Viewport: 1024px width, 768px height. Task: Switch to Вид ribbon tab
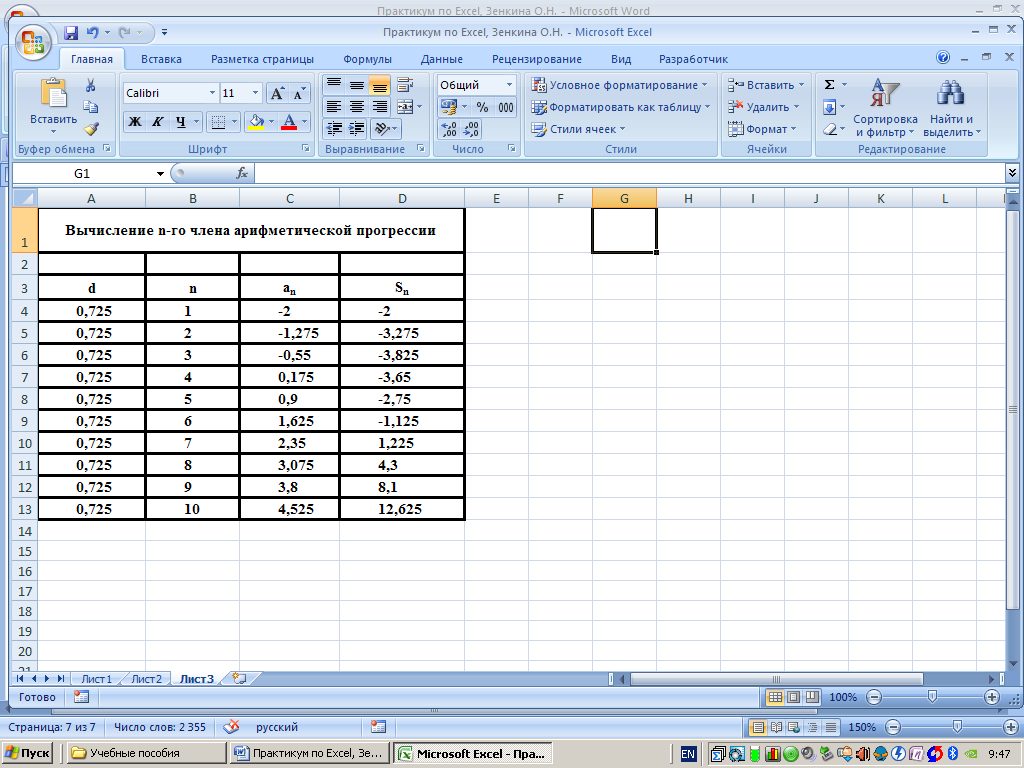pos(620,59)
